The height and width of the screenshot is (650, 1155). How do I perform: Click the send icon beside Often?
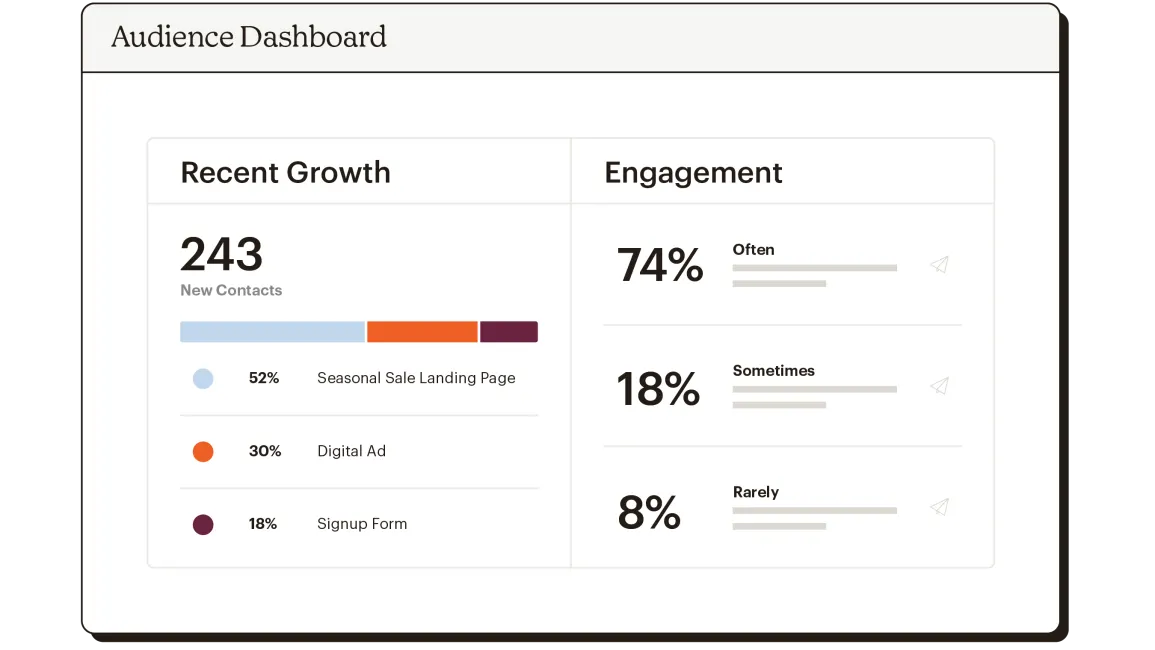pyautogui.click(x=939, y=265)
